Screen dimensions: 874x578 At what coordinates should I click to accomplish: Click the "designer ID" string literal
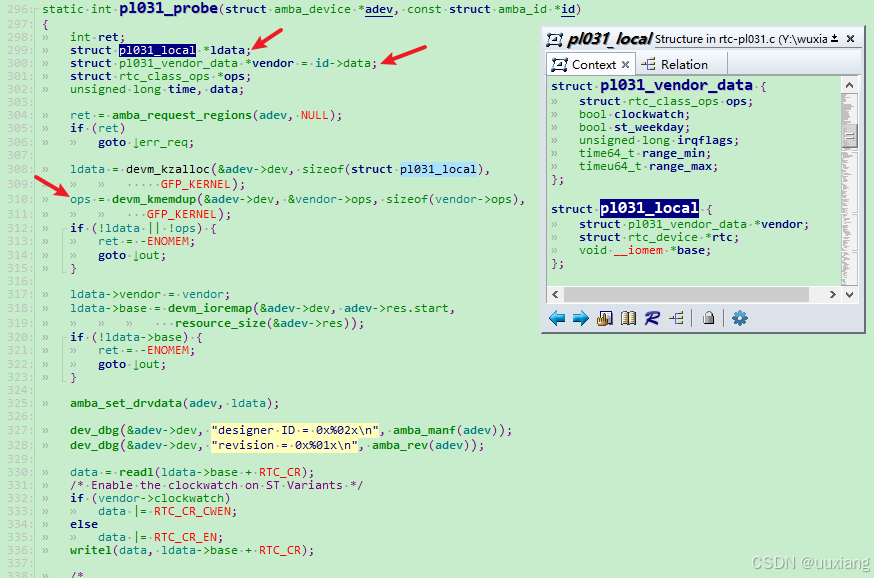(295, 430)
